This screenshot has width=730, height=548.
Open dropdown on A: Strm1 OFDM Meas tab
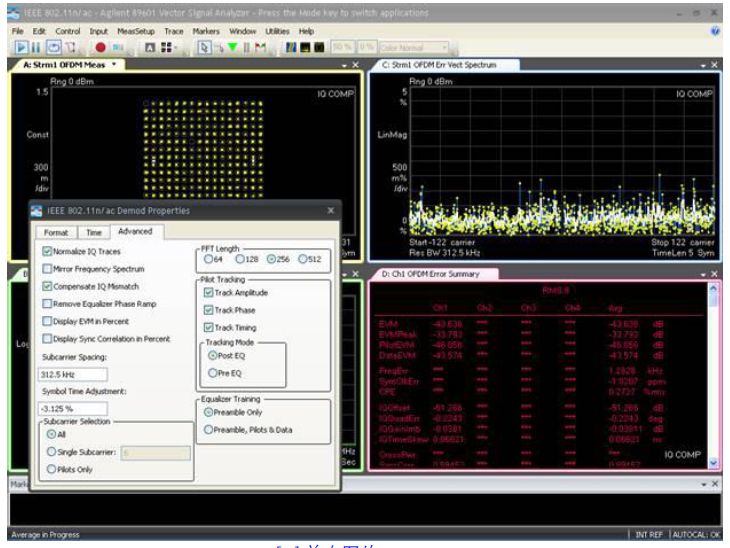114,65
